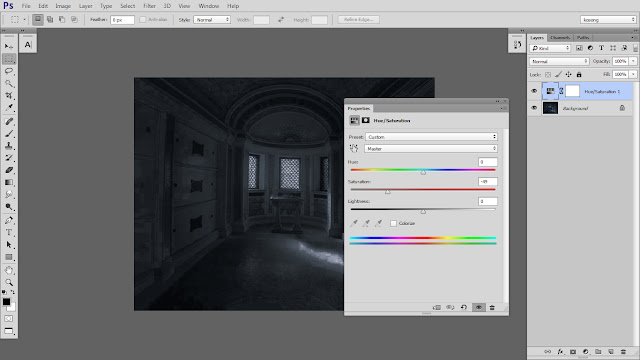The width and height of the screenshot is (640, 360).
Task: Select the Horizontal Type tool
Action: click(x=9, y=232)
